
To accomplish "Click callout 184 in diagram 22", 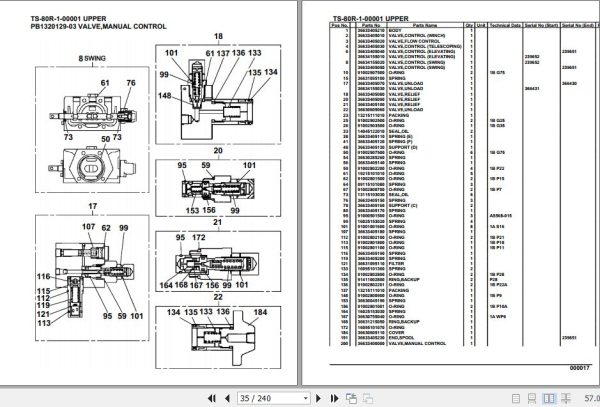I will click(x=260, y=313).
